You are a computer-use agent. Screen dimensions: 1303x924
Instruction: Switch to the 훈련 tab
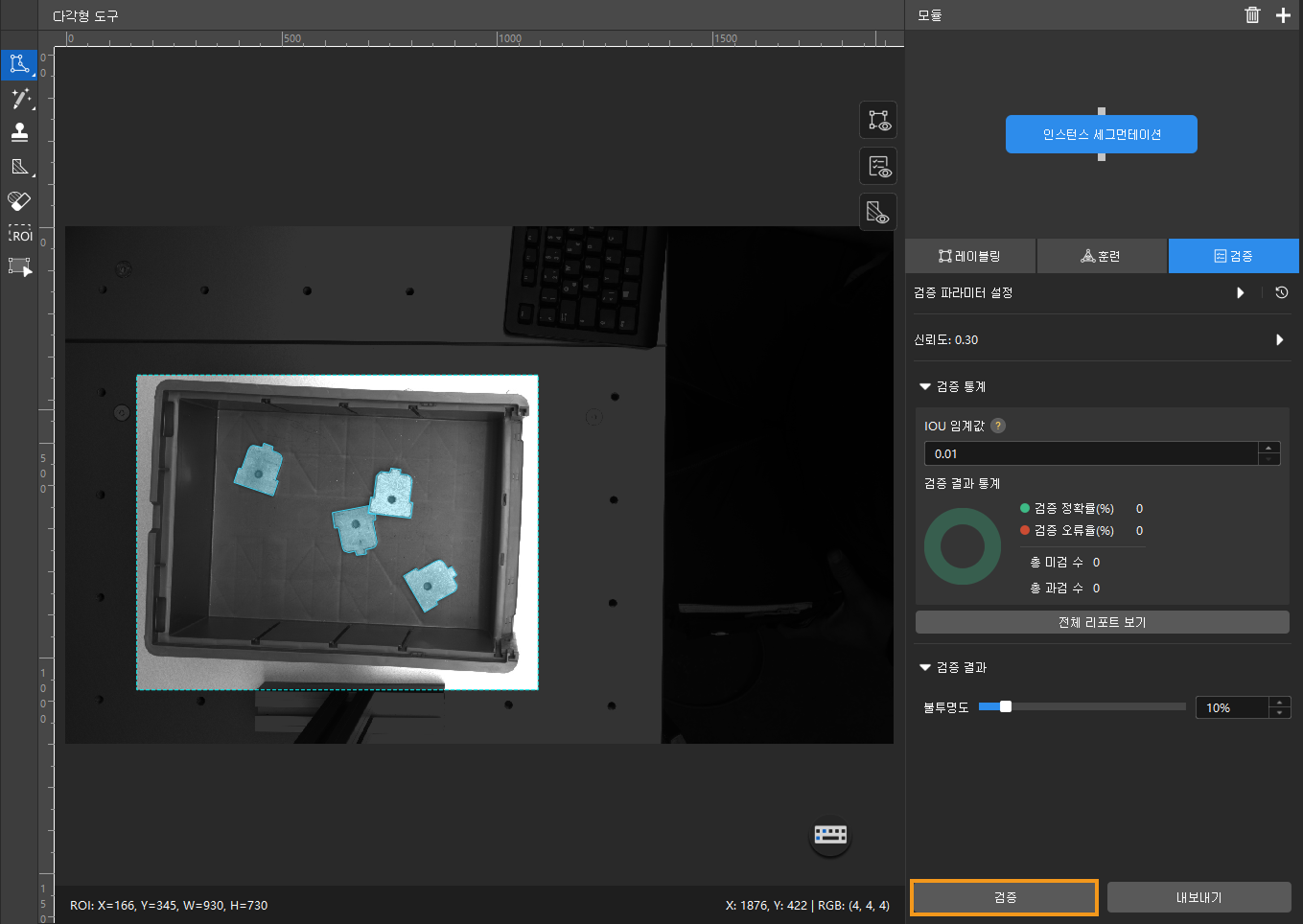1102,256
